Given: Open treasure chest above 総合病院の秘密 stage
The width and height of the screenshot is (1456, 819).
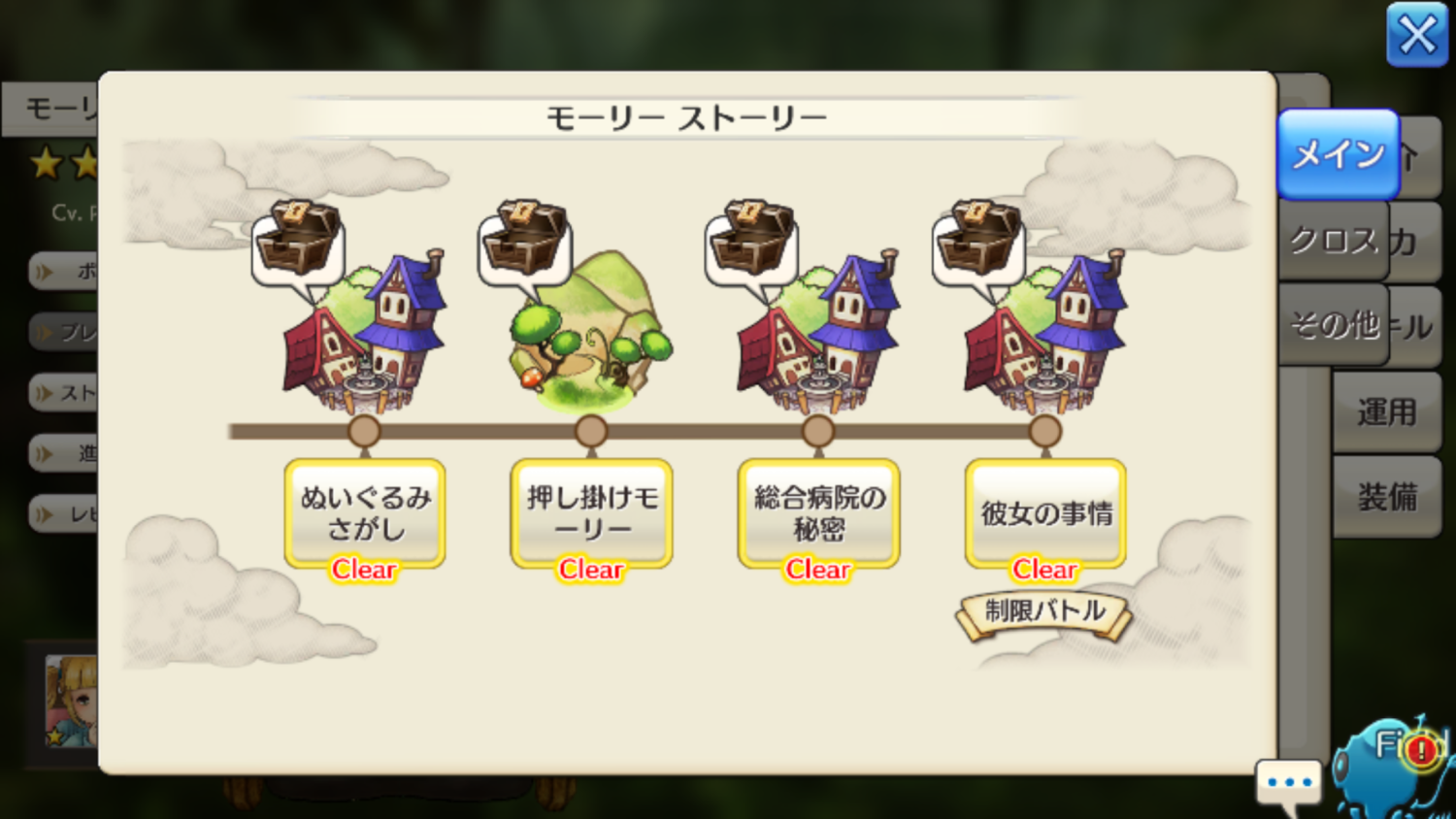Looking at the screenshot, I should point(752,243).
